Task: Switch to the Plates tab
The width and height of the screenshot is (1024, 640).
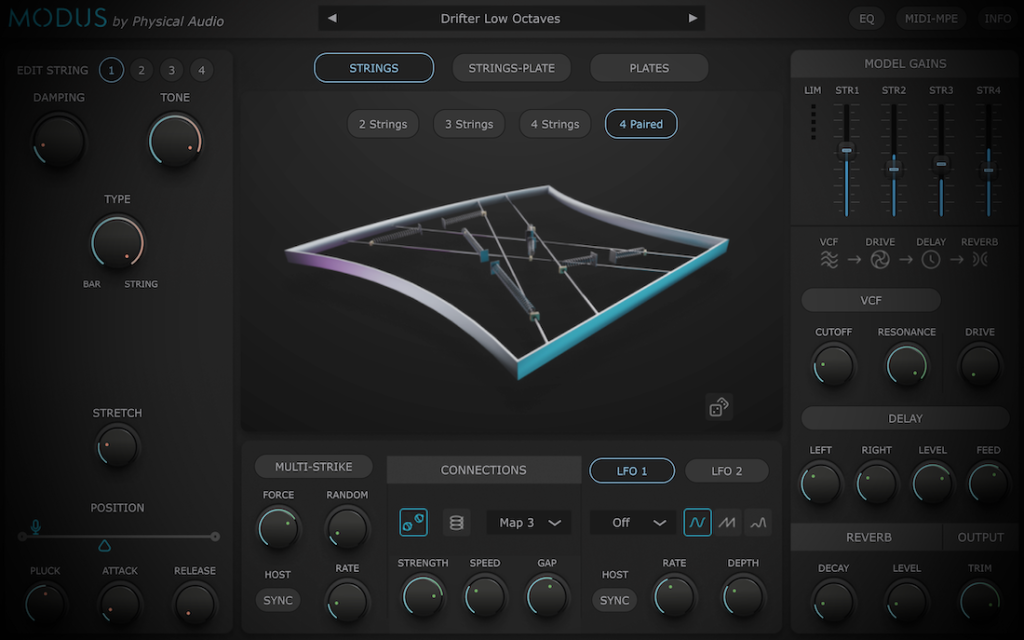Action: [x=648, y=68]
